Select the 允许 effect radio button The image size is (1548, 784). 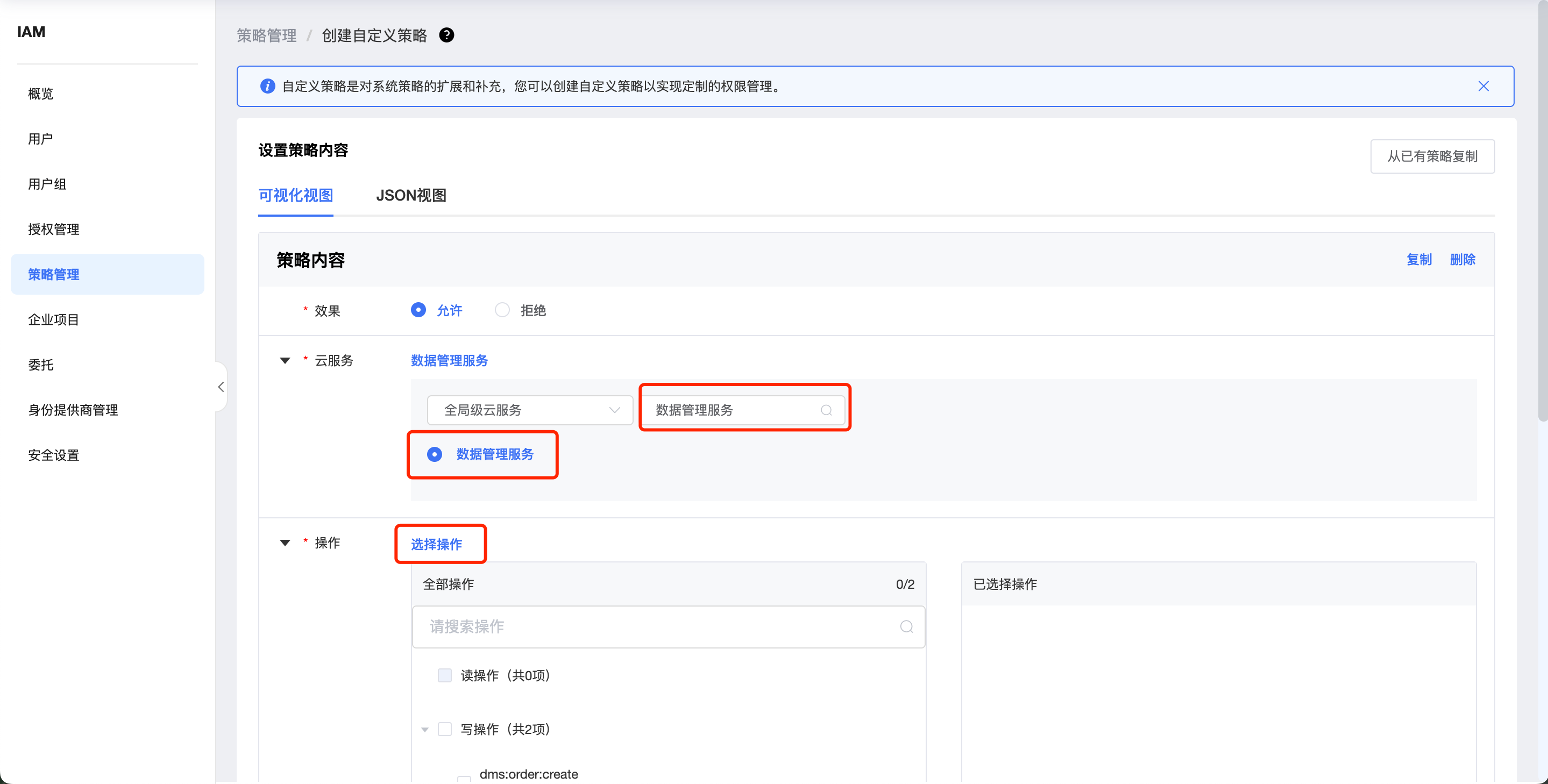tap(418, 310)
